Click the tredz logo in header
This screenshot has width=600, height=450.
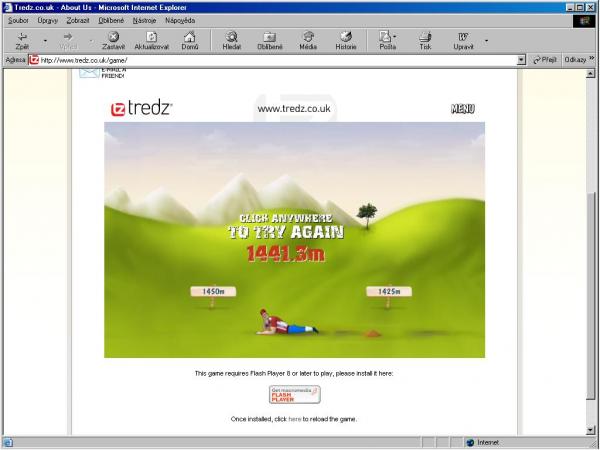click(x=141, y=108)
